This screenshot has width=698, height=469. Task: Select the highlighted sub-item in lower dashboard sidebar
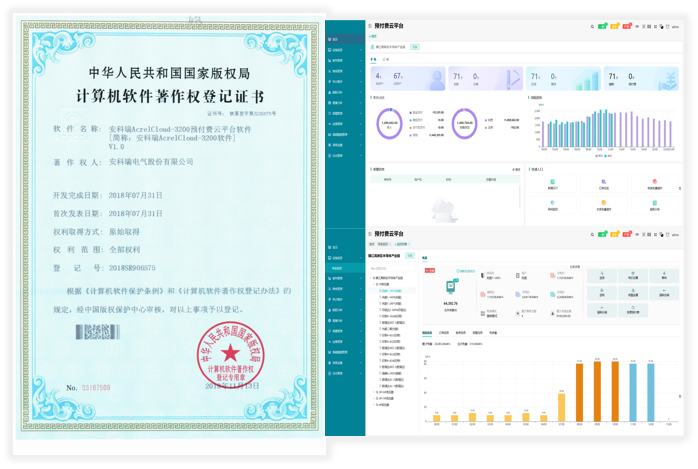(345, 268)
